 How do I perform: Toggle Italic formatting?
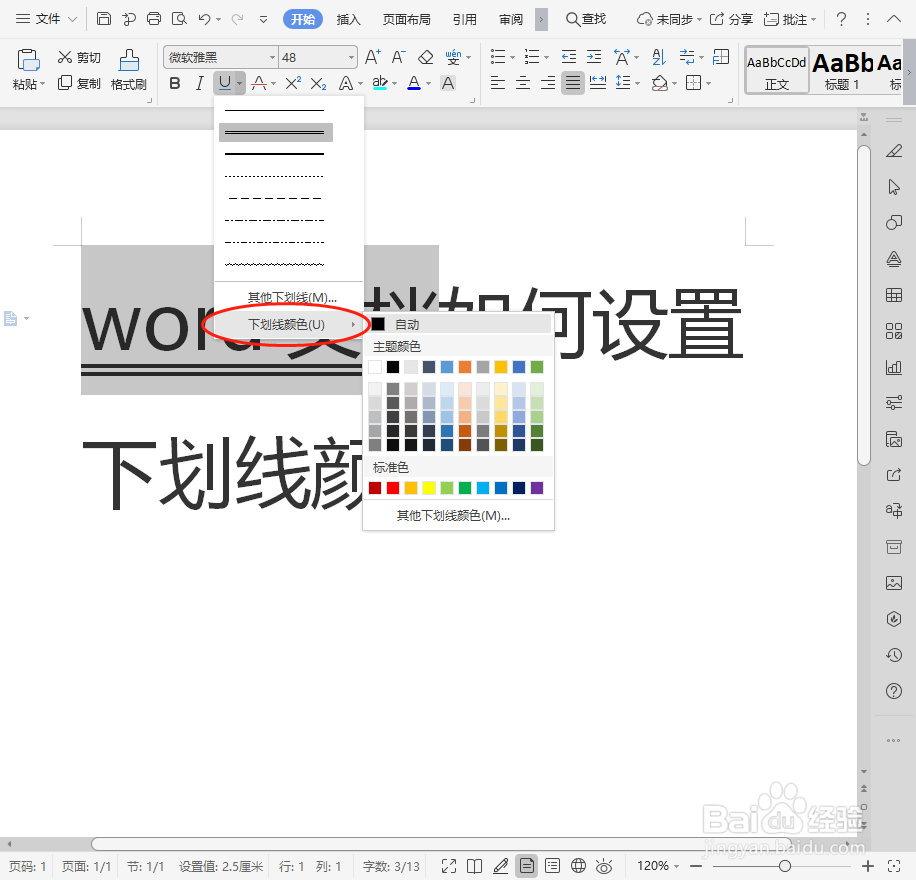click(x=200, y=84)
